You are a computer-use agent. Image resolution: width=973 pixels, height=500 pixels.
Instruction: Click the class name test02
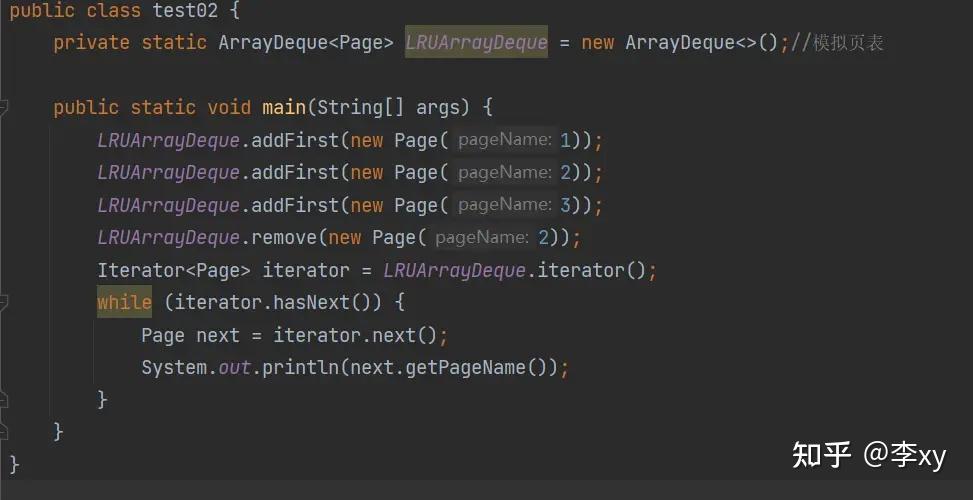(x=186, y=11)
